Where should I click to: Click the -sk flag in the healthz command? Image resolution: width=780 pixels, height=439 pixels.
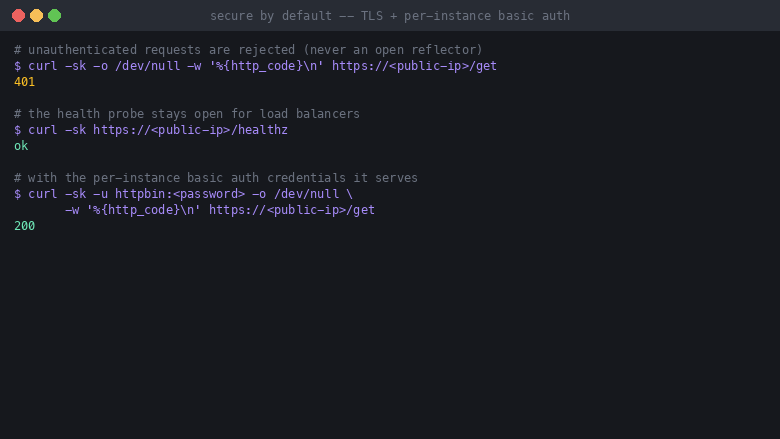75,130
